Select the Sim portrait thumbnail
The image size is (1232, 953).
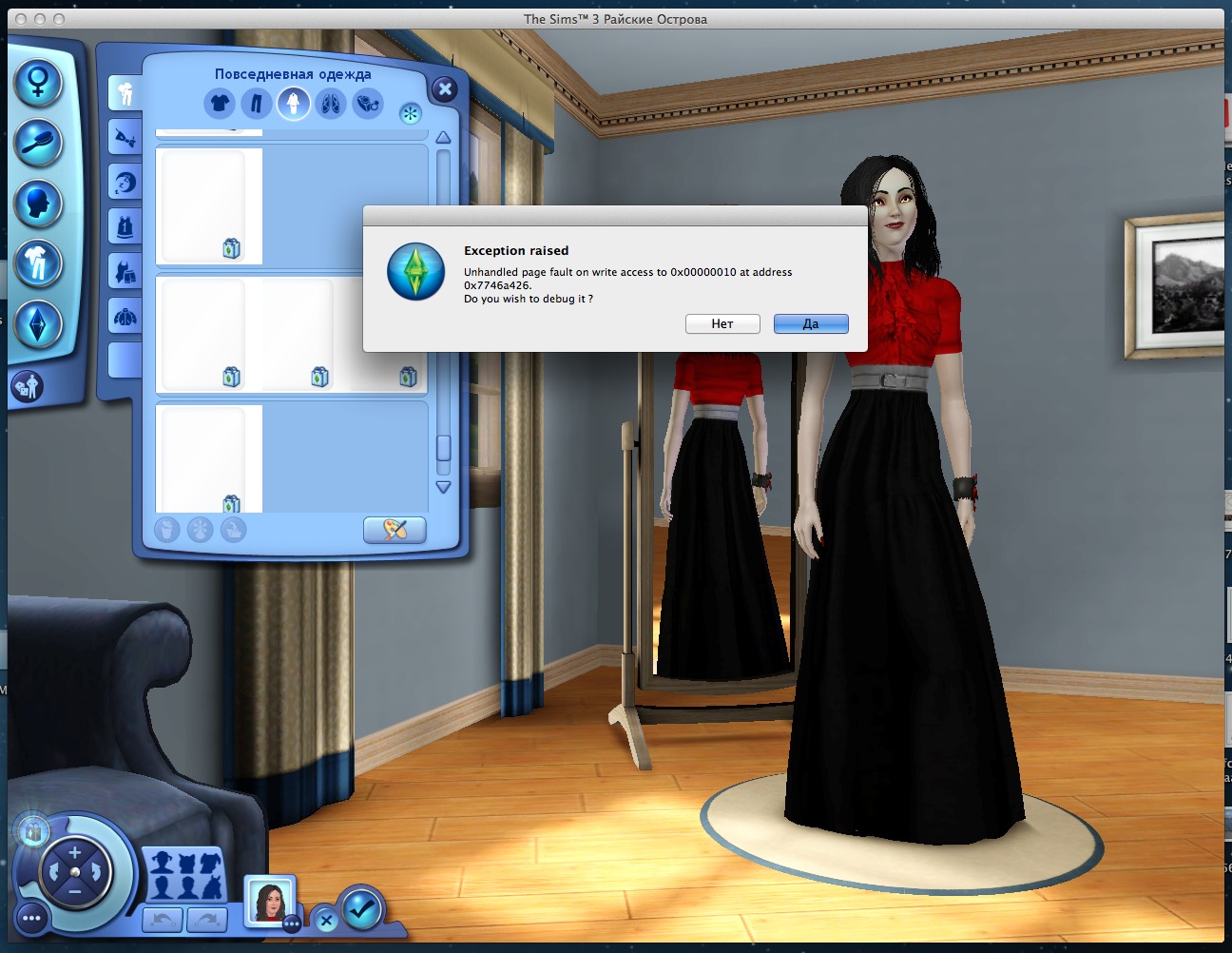(x=270, y=900)
